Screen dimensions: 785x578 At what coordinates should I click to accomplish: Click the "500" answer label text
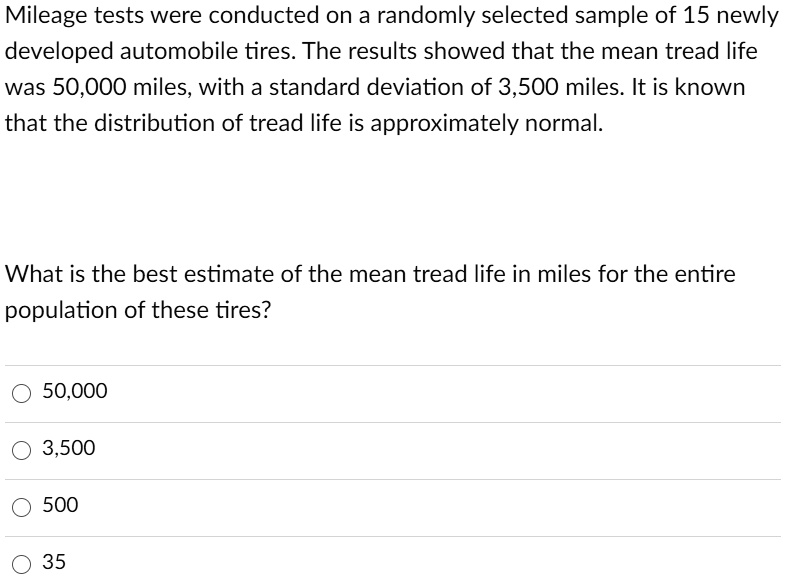60,505
